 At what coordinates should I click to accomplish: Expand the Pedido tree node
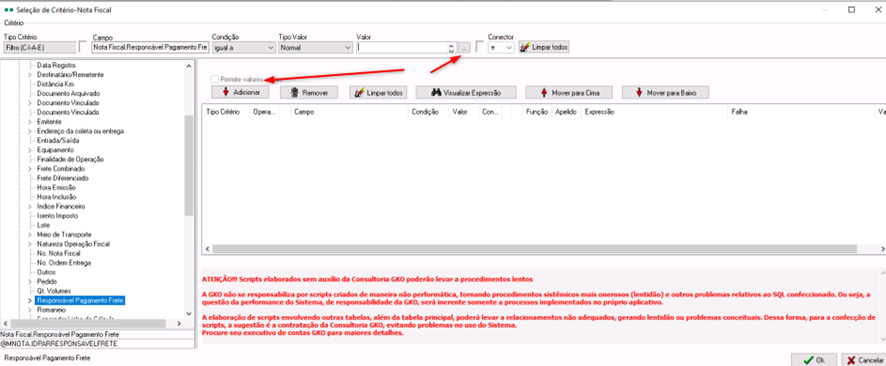(x=29, y=281)
